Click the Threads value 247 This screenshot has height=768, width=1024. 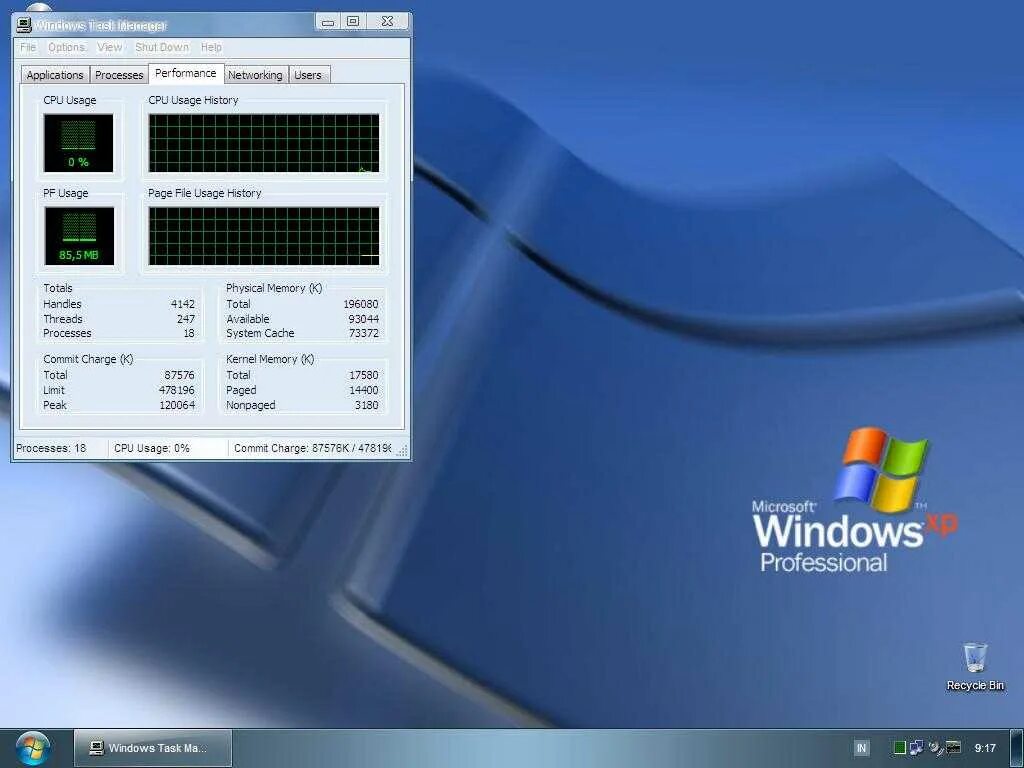tap(185, 319)
